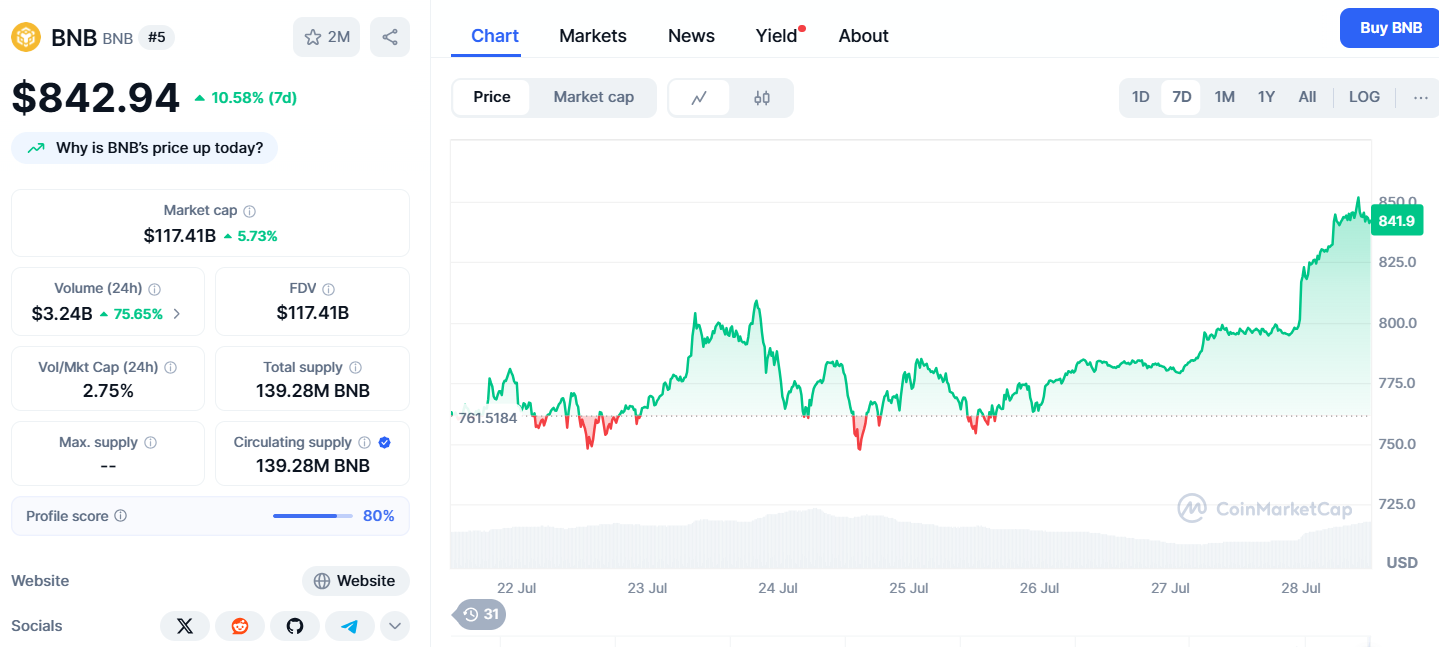Select the Market cap chart toggle
Screen dimensions: 1439x647
(x=594, y=97)
